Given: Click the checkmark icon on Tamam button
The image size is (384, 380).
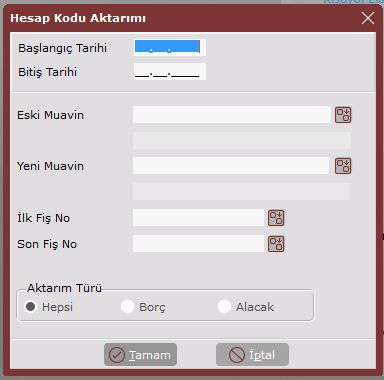Looking at the screenshot, I should click(117, 355).
